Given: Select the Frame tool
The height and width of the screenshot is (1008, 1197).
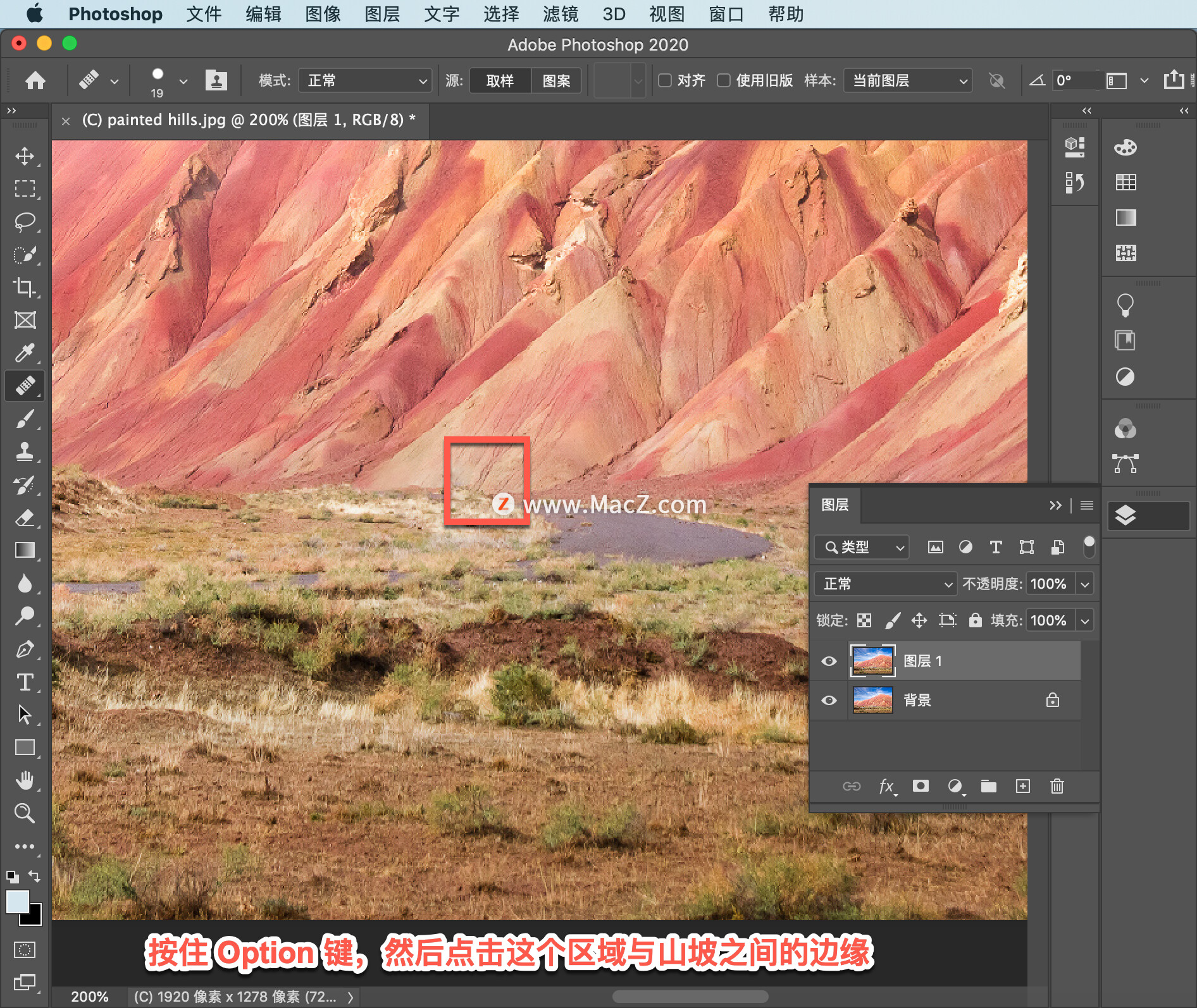Looking at the screenshot, I should pos(25,320).
